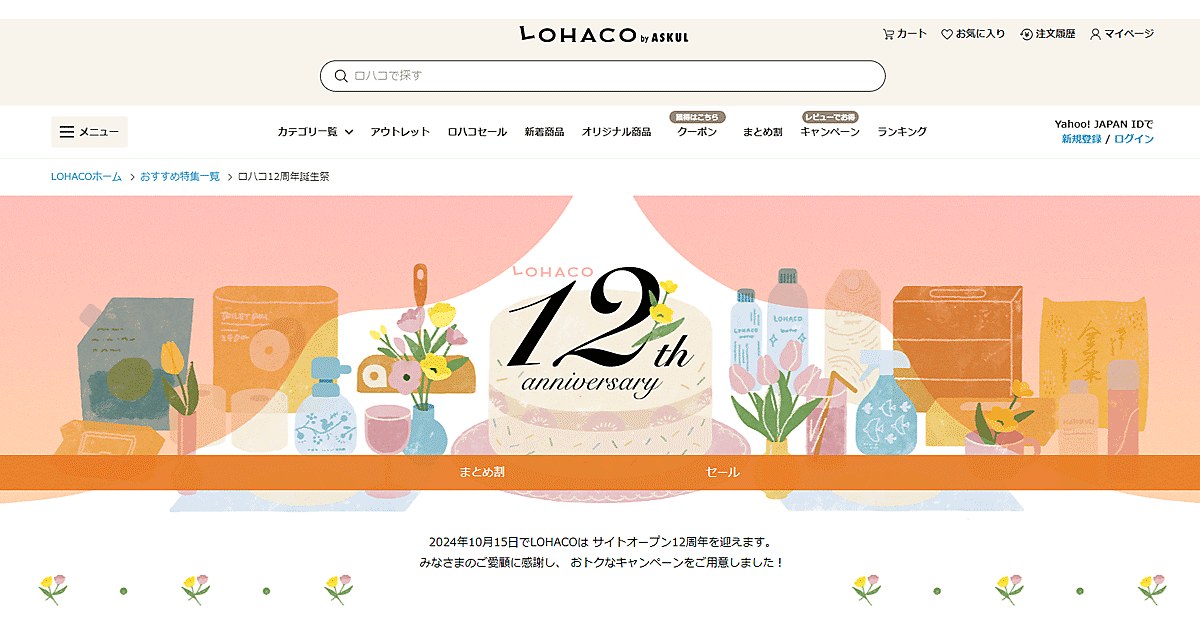
Task: Open ランキング in the top navigation
Action: pos(902,132)
